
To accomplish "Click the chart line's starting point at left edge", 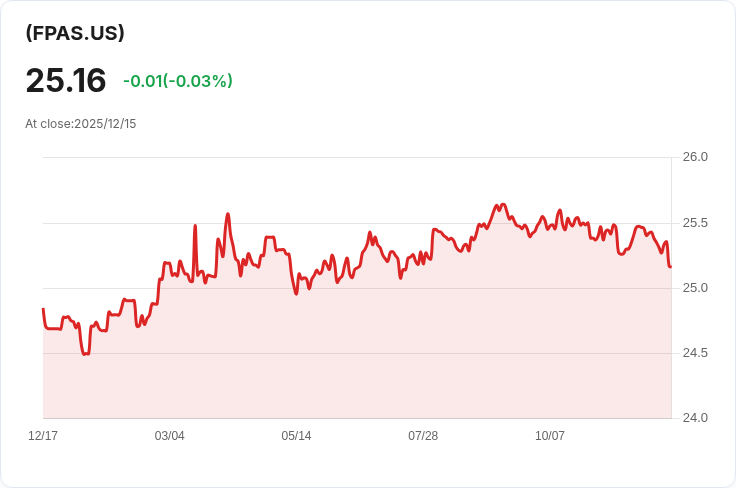I will pyautogui.click(x=43, y=310).
